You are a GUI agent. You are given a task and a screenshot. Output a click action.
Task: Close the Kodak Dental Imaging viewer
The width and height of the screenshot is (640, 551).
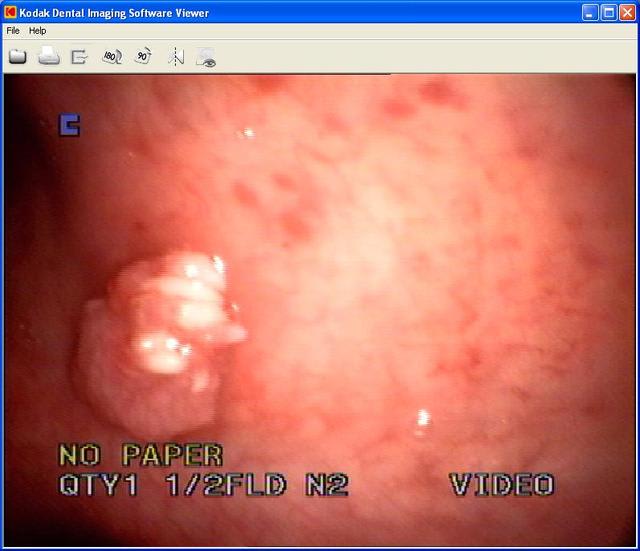click(627, 13)
